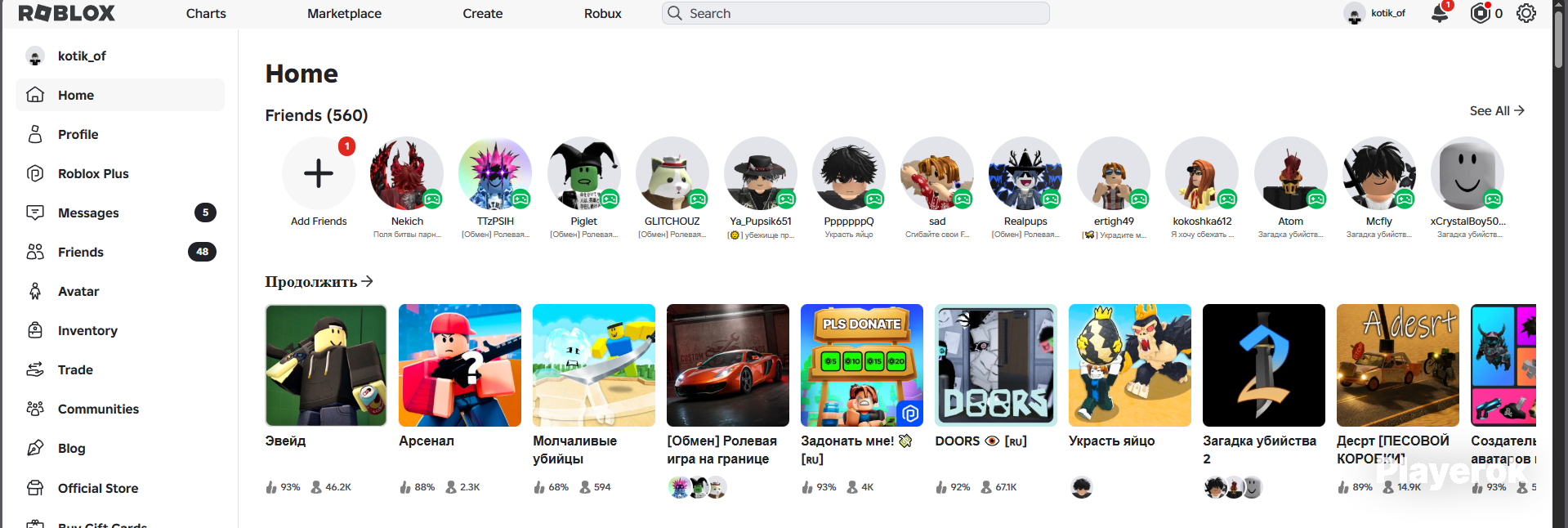Click the Roblox Plus sidebar label

93,173
